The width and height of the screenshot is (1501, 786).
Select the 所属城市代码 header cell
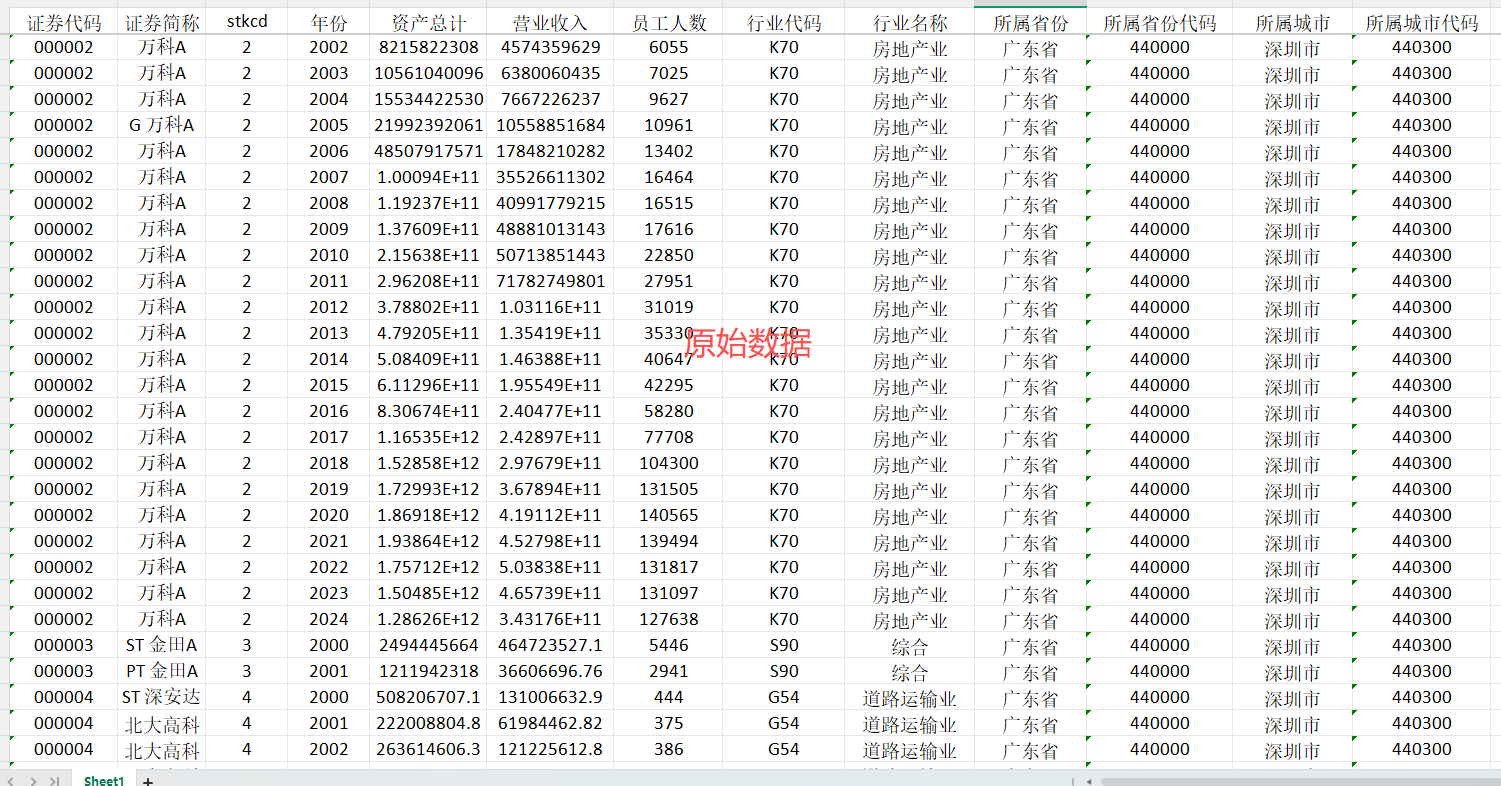tap(1422, 22)
